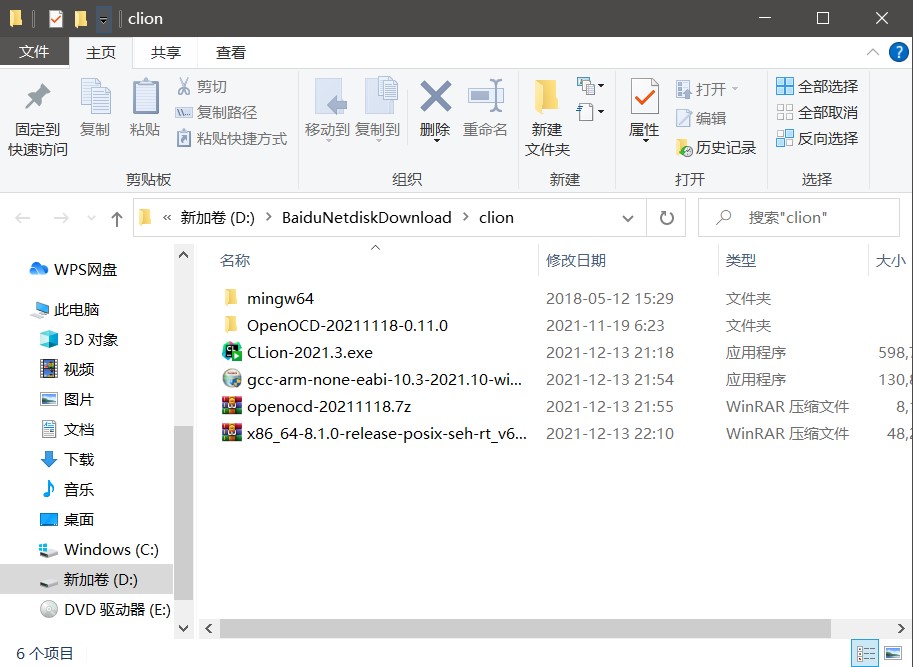
Task: Click the New folder icon in the title bar
Action: 80,19
